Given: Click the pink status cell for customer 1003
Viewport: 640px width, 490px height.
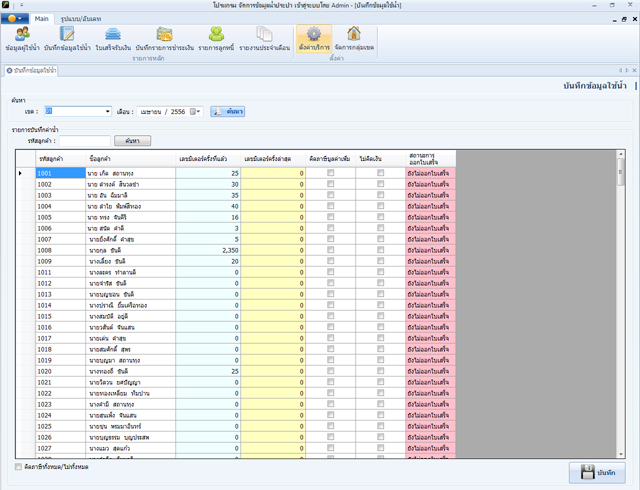Looking at the screenshot, I should [431, 195].
